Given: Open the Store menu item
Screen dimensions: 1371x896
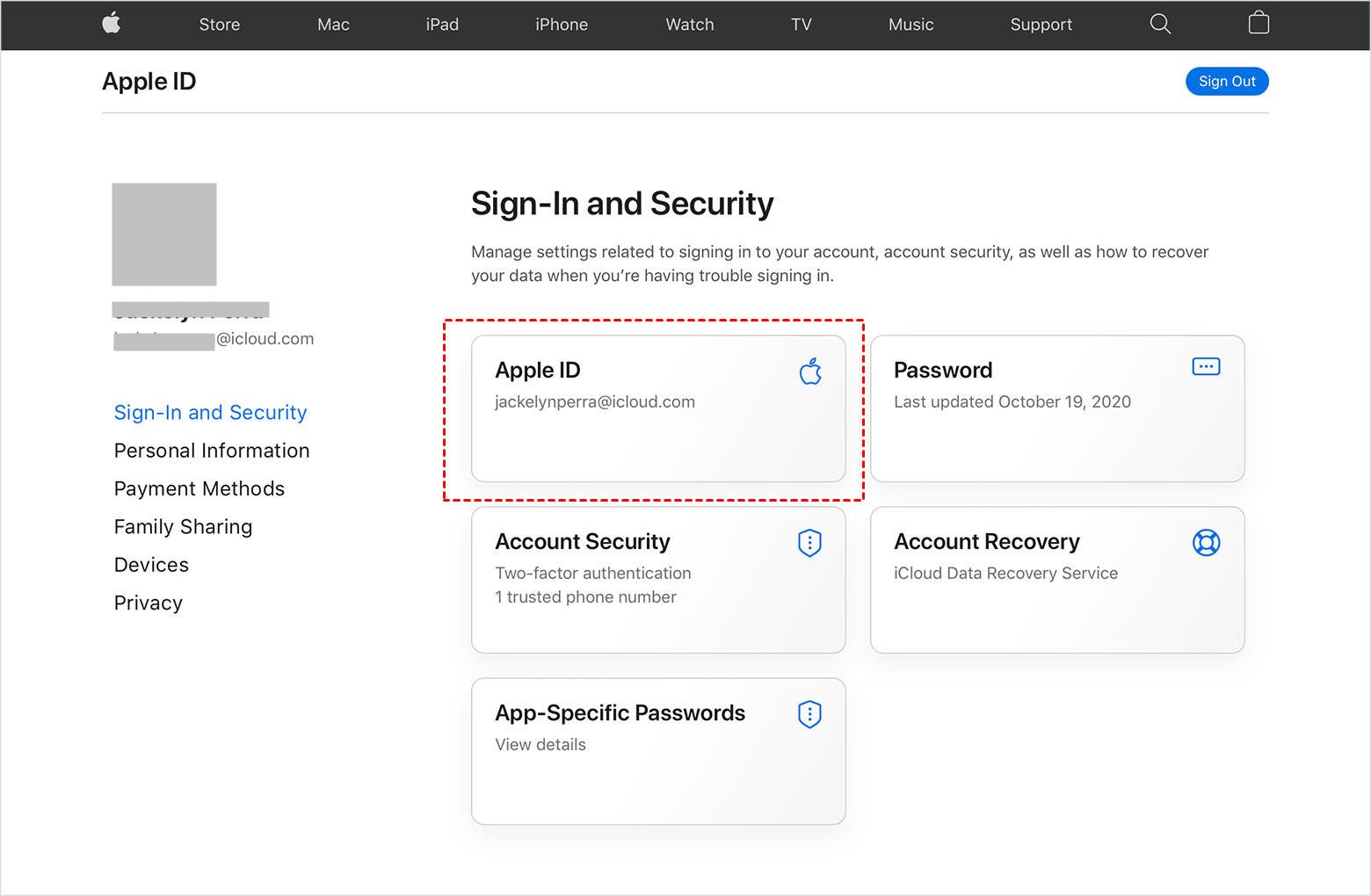Looking at the screenshot, I should coord(220,25).
